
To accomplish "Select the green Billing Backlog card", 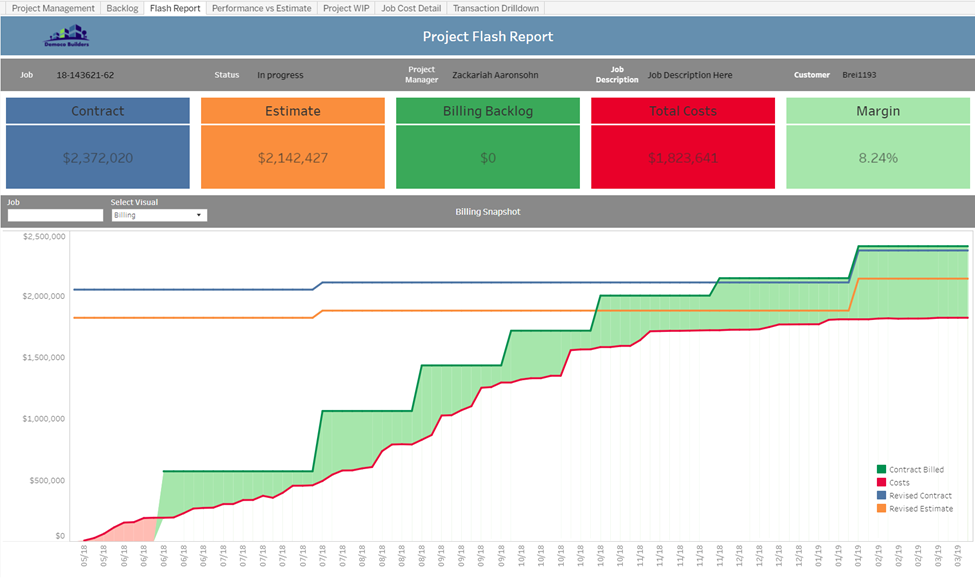I will pyautogui.click(x=487, y=157).
